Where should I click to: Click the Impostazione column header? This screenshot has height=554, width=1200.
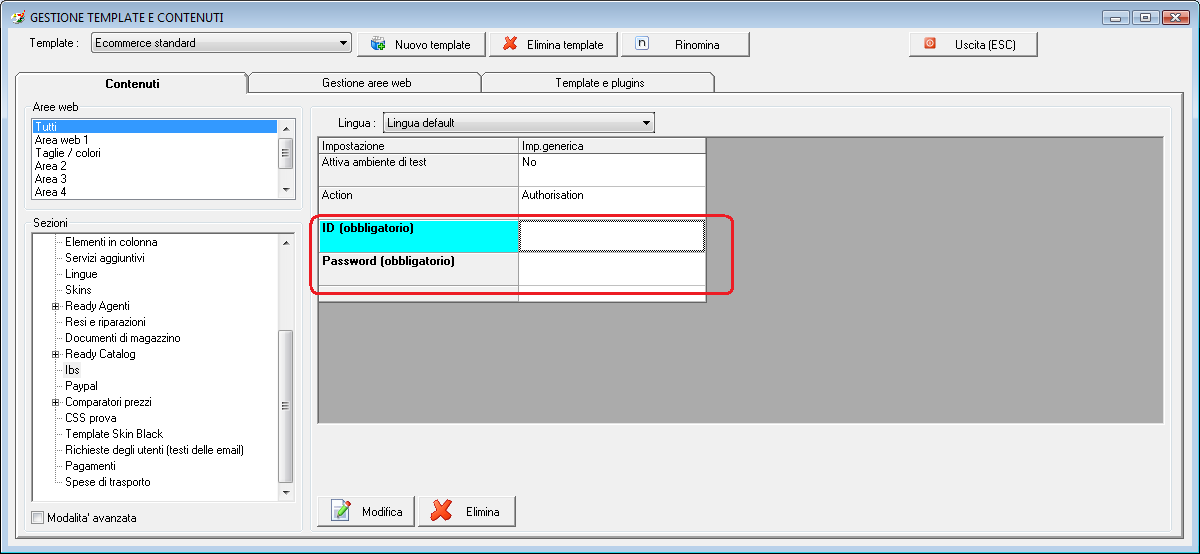coord(418,146)
